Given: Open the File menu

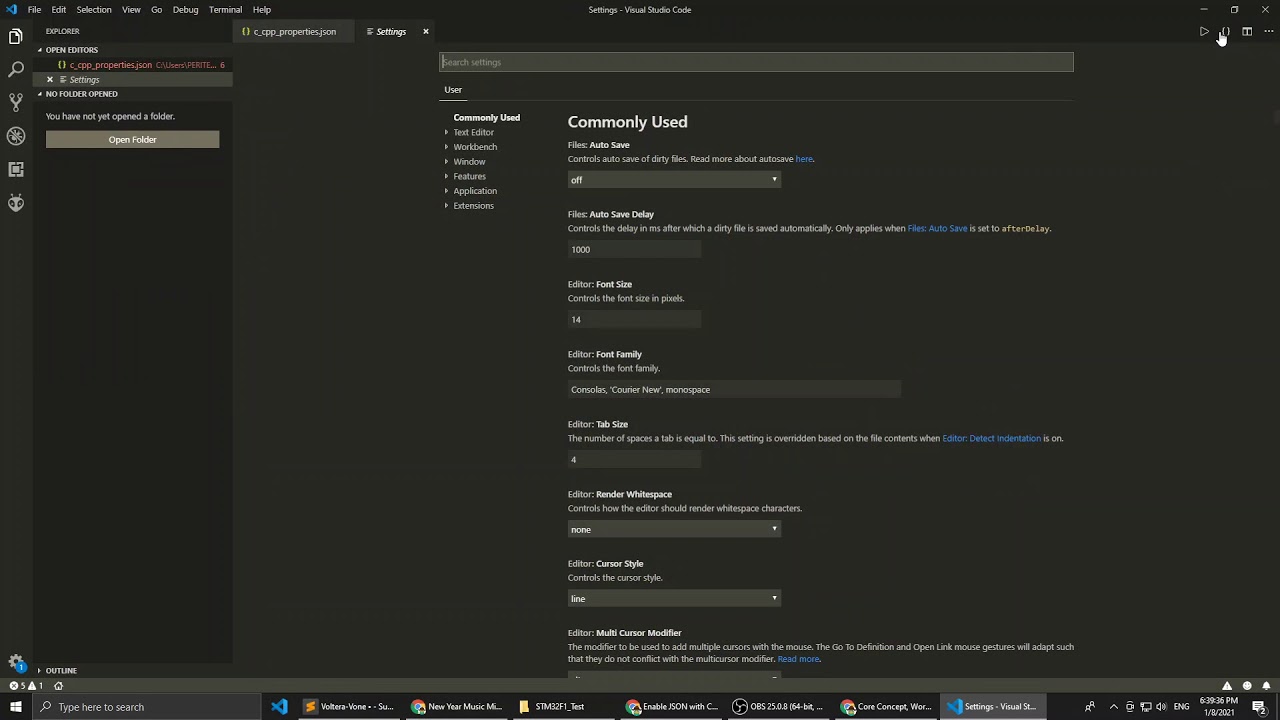Looking at the screenshot, I should (x=34, y=10).
